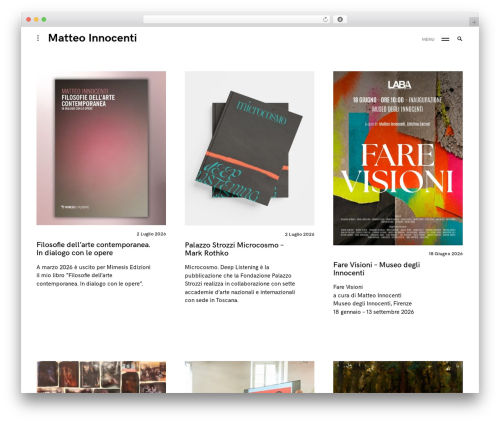Open article title 'Palazzo Strozzi Microcosmo – Mark Rothko'
Image resolution: width=500 pixels, height=423 pixels.
point(234,249)
